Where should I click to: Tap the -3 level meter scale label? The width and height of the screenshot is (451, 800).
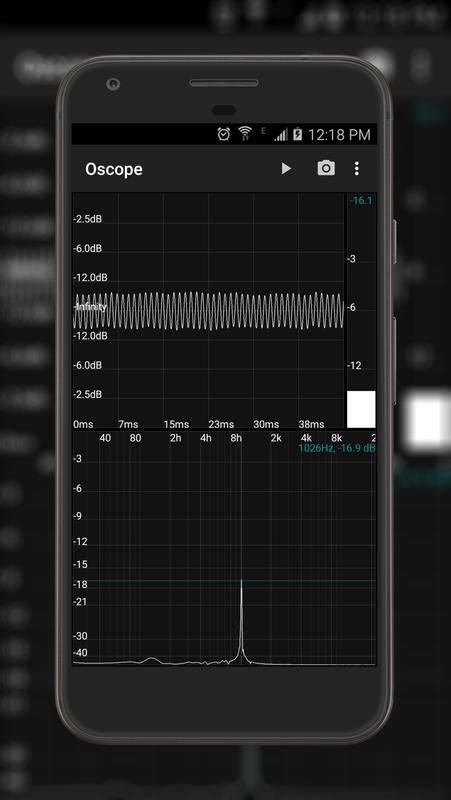click(x=352, y=259)
